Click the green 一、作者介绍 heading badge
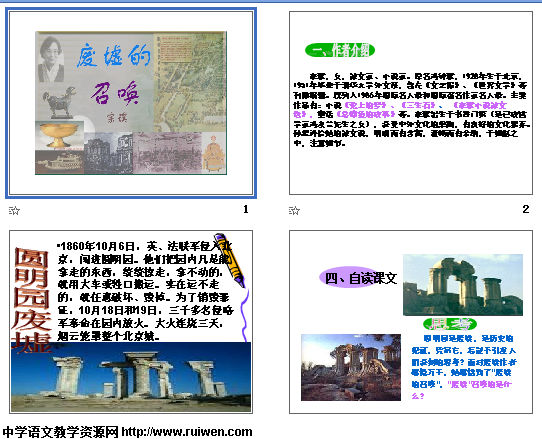The image size is (542, 439). [340, 50]
